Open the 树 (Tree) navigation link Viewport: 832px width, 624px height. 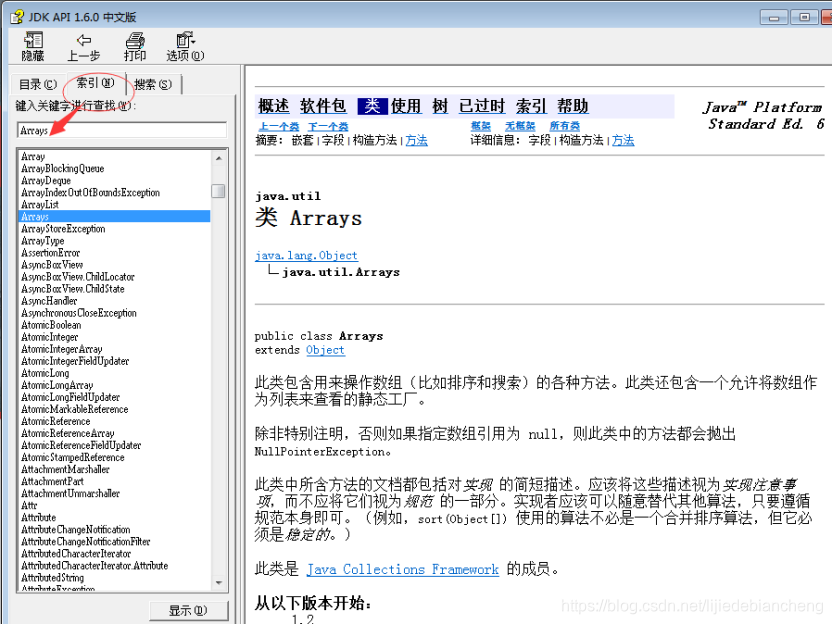click(440, 106)
